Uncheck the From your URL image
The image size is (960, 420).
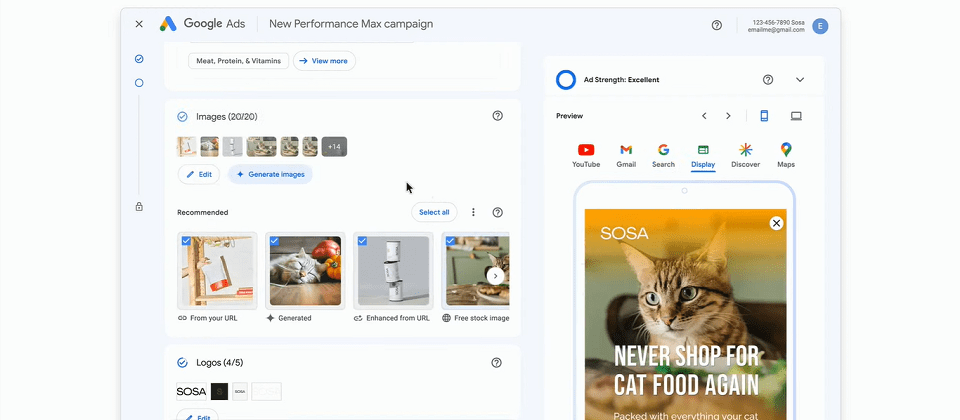pos(187,241)
